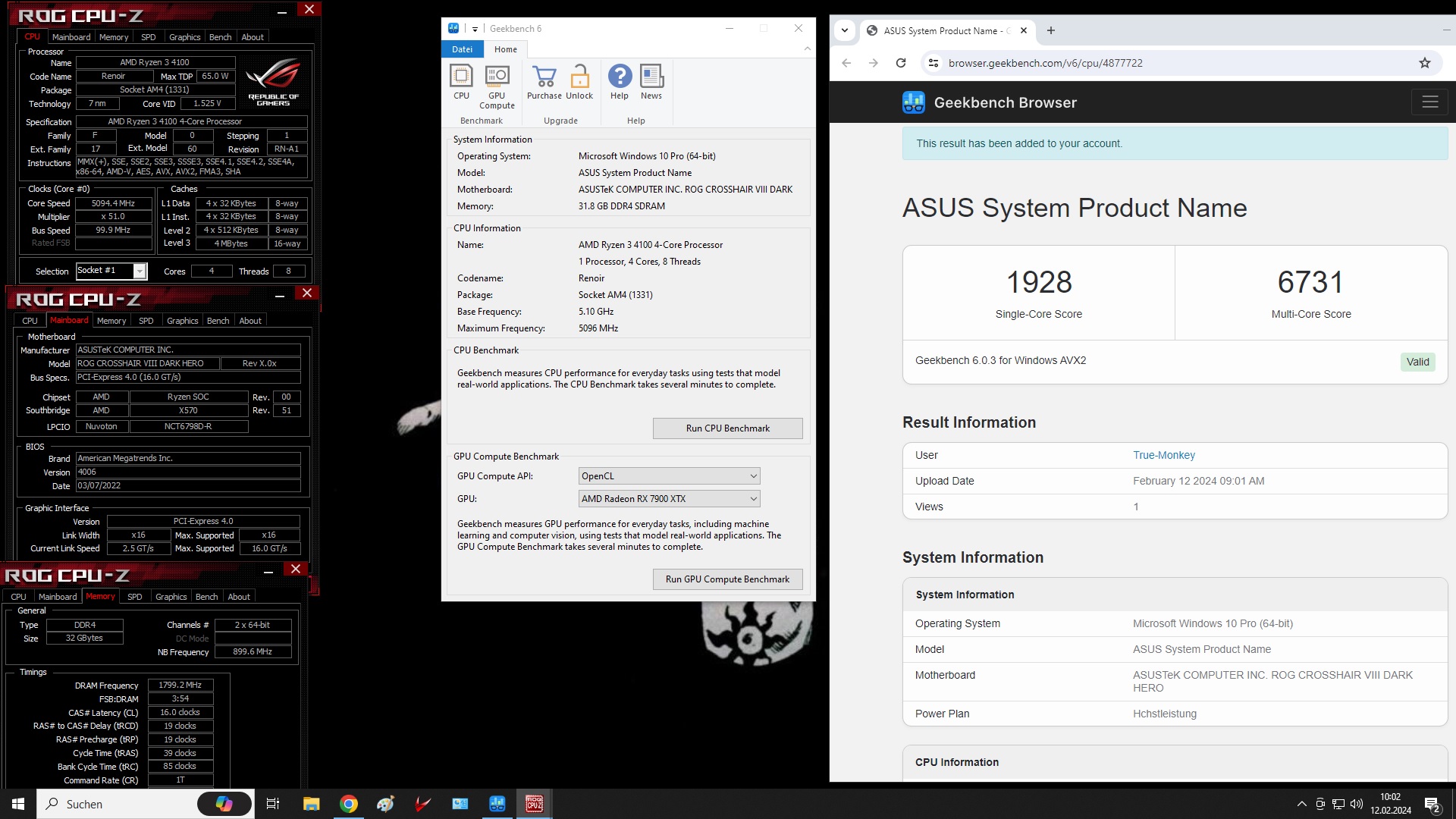Open the GPU dropdown showing Radeon RX 7900 XTX
Screen dimensions: 1456x819
pyautogui.click(x=669, y=499)
